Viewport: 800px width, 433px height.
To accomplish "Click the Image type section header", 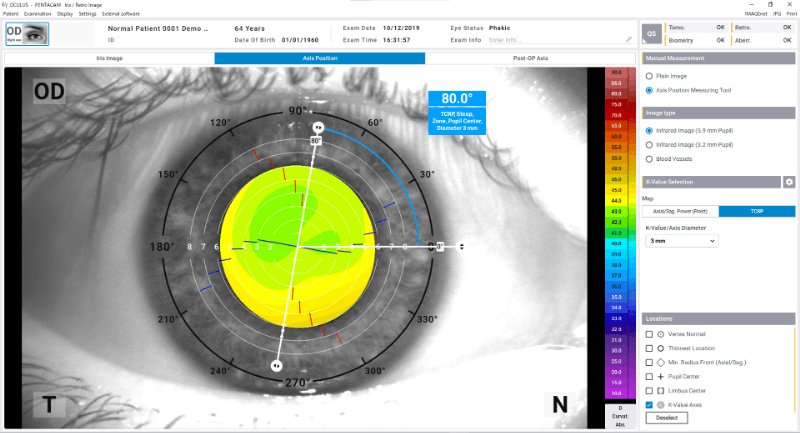I will (x=718, y=113).
